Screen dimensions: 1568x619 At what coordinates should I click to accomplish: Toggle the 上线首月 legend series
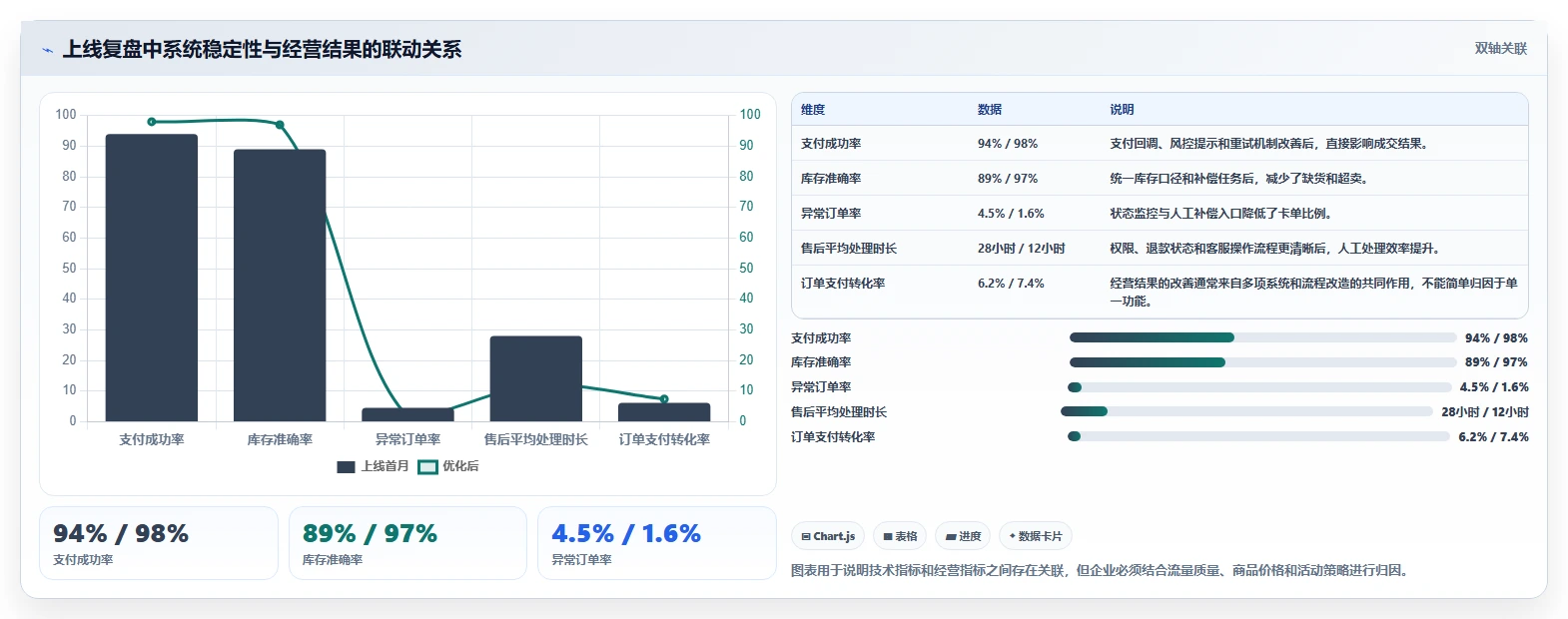(x=374, y=466)
